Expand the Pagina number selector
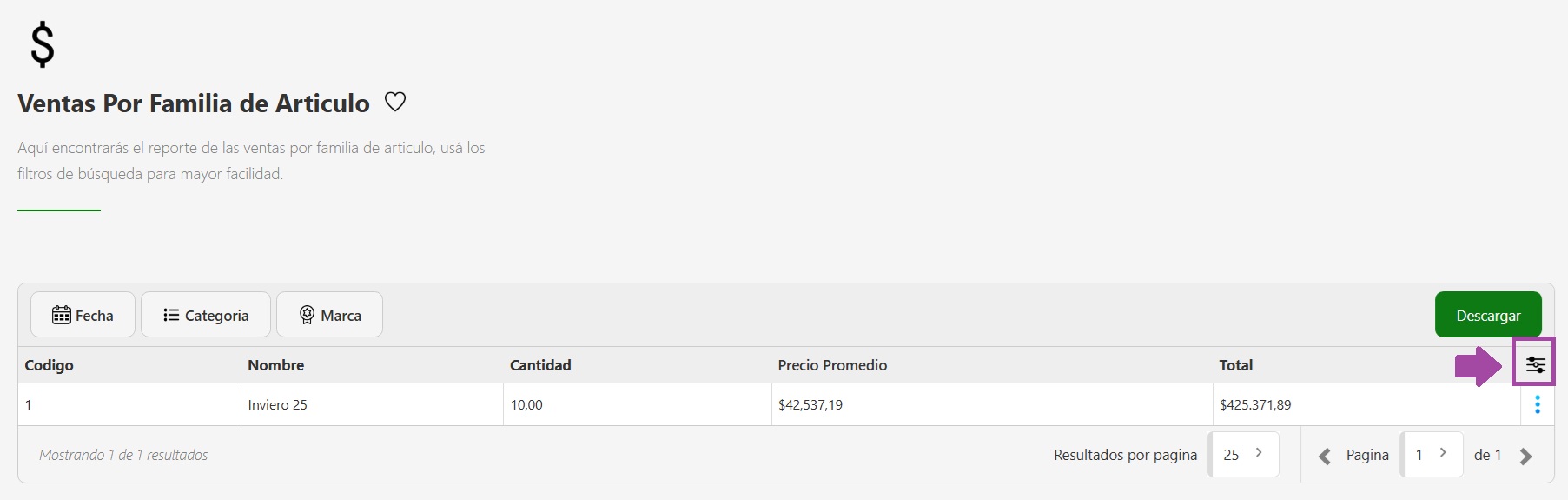This screenshot has width=1568, height=500. (1432, 454)
